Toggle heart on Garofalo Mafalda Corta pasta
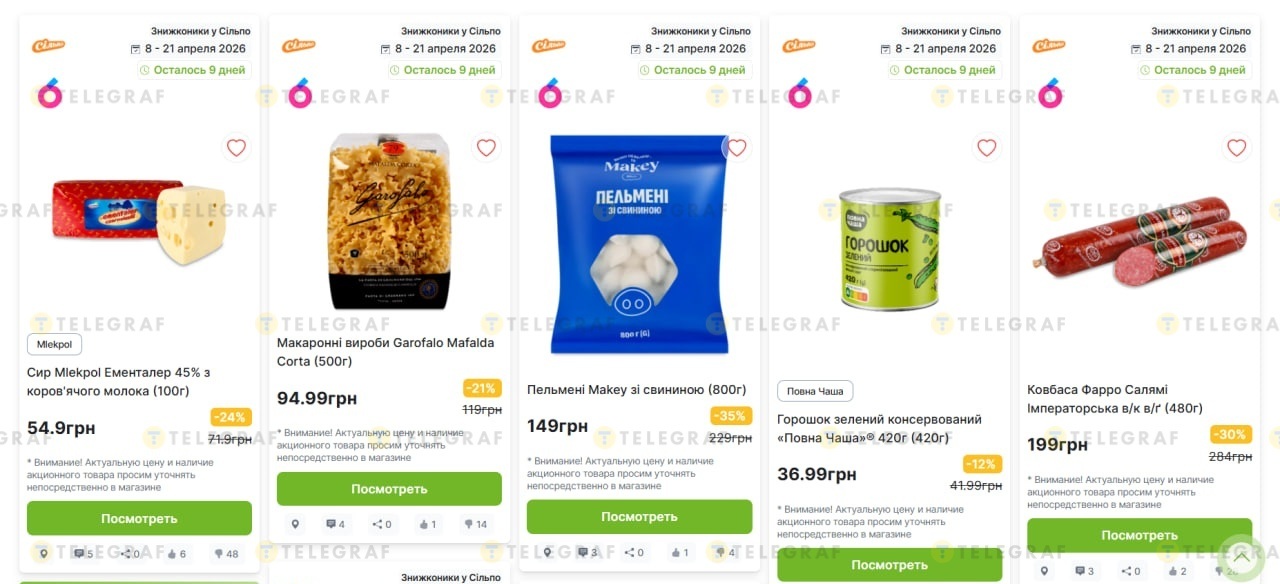Screen dimensions: 1280x584 pyautogui.click(x=486, y=148)
